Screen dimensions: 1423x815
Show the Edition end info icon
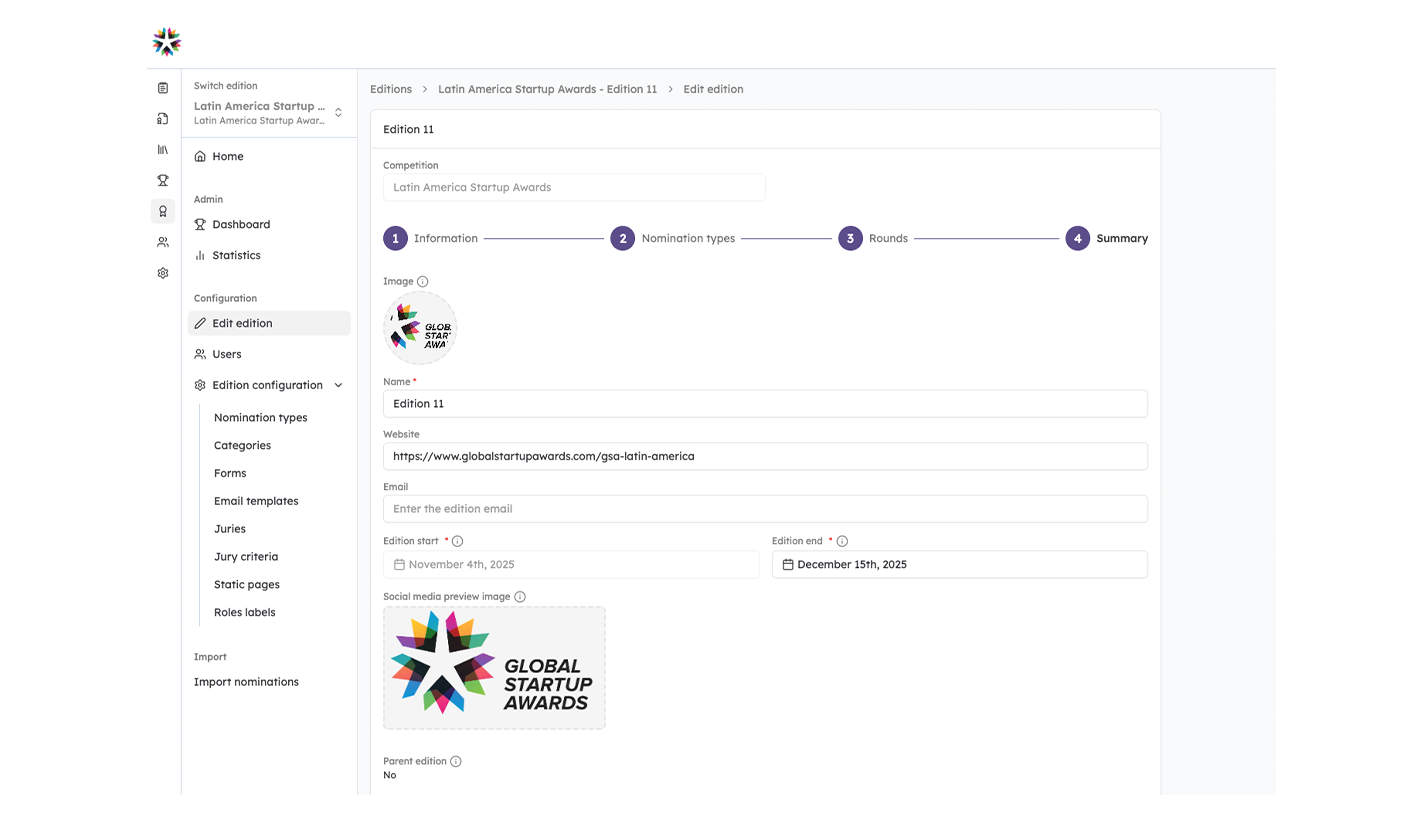coord(842,541)
